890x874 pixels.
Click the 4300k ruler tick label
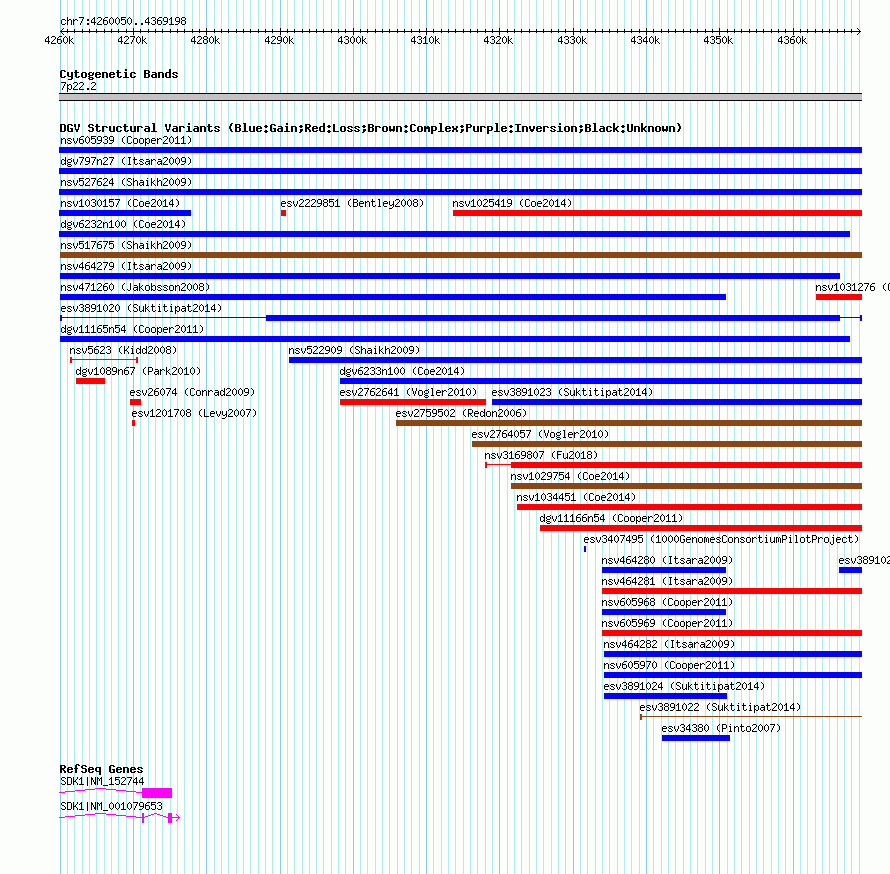tap(352, 40)
